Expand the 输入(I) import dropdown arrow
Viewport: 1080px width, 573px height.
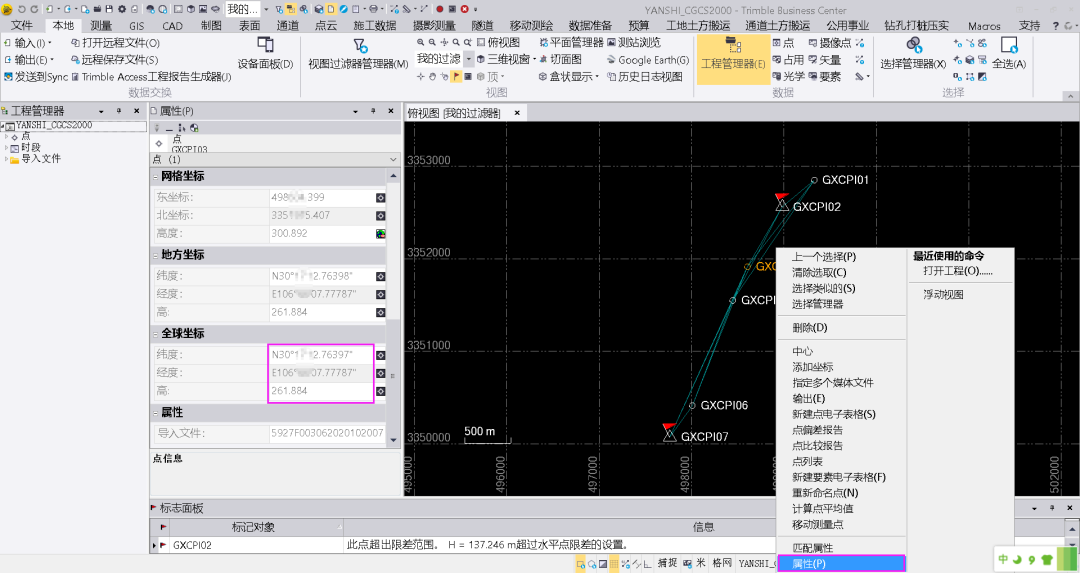coord(52,43)
